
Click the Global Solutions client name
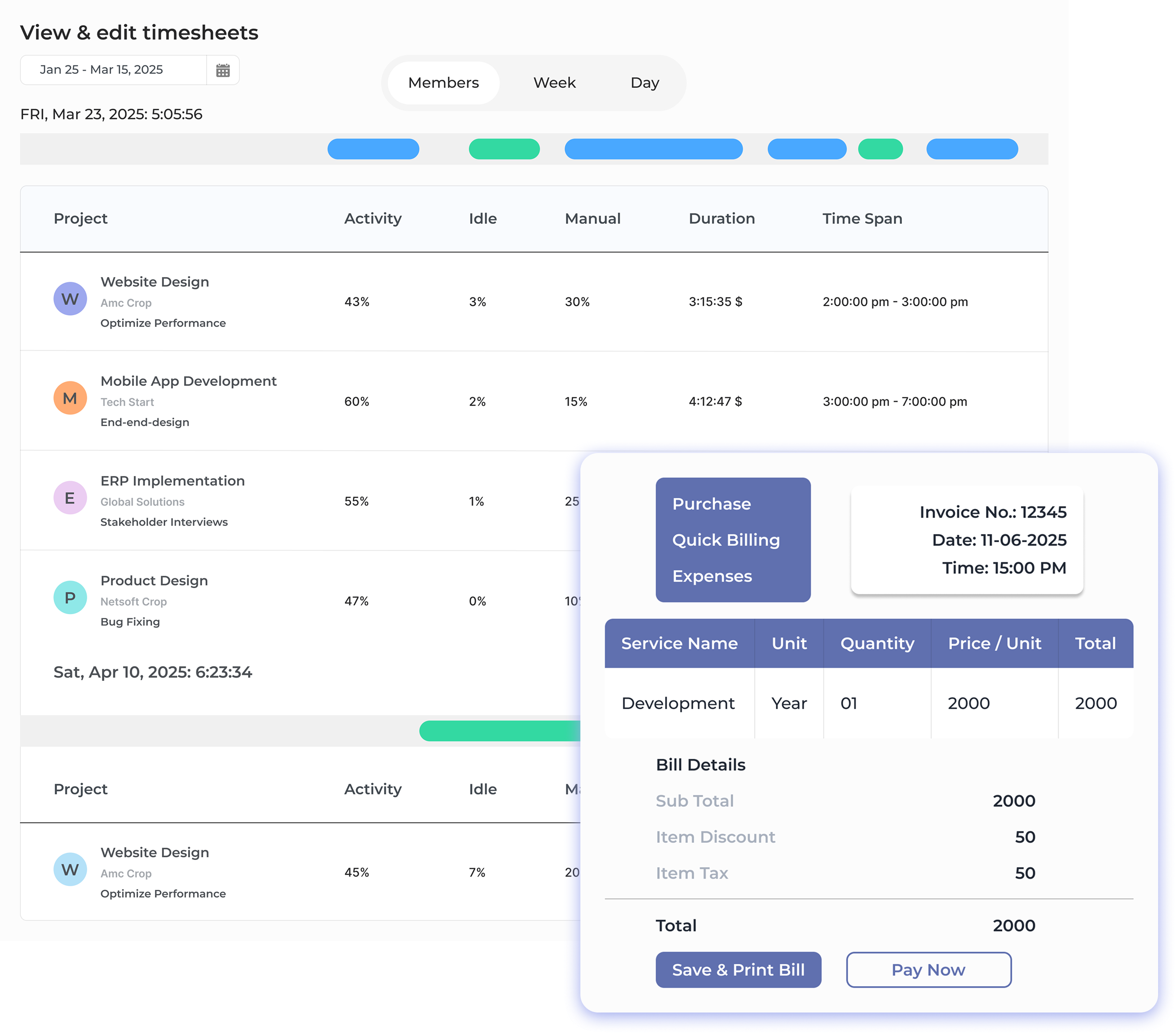click(142, 502)
